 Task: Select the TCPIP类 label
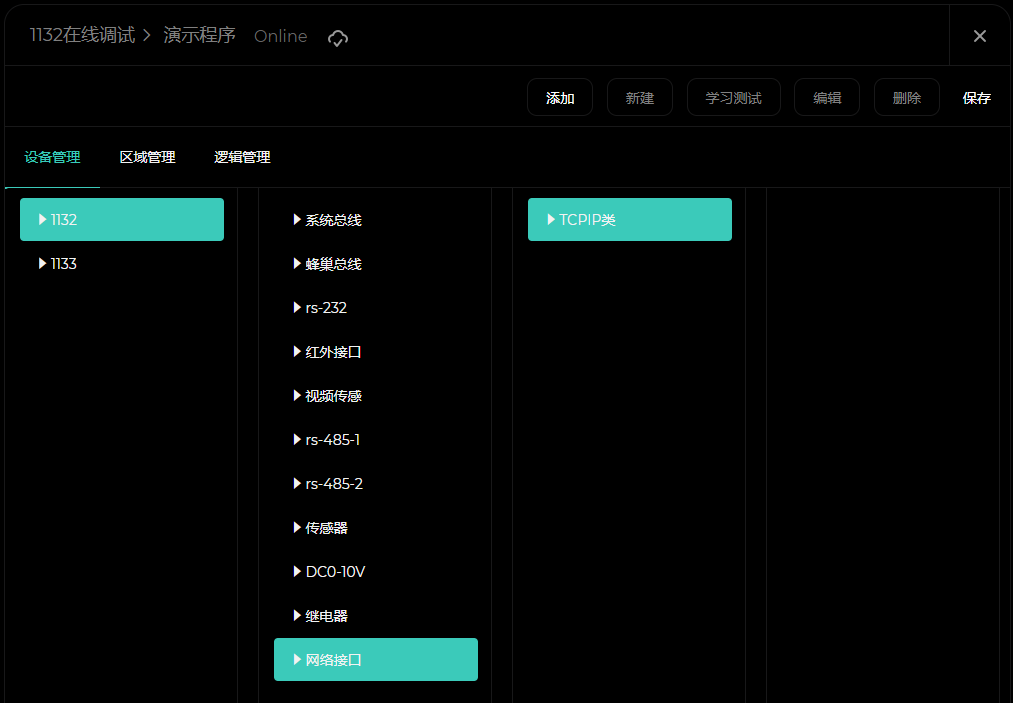pyautogui.click(x=587, y=220)
